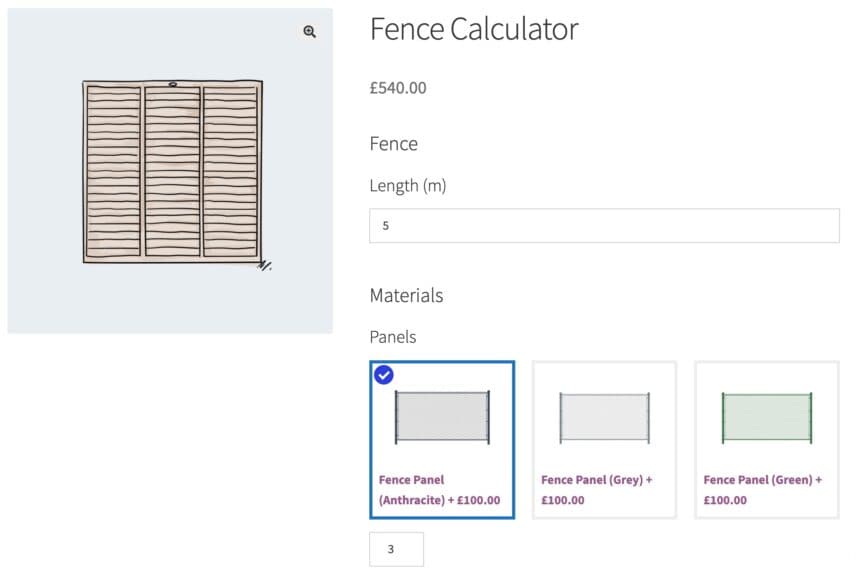Click the fence drawing in the product image
Viewport: 856px width, 579px height.
[170, 170]
